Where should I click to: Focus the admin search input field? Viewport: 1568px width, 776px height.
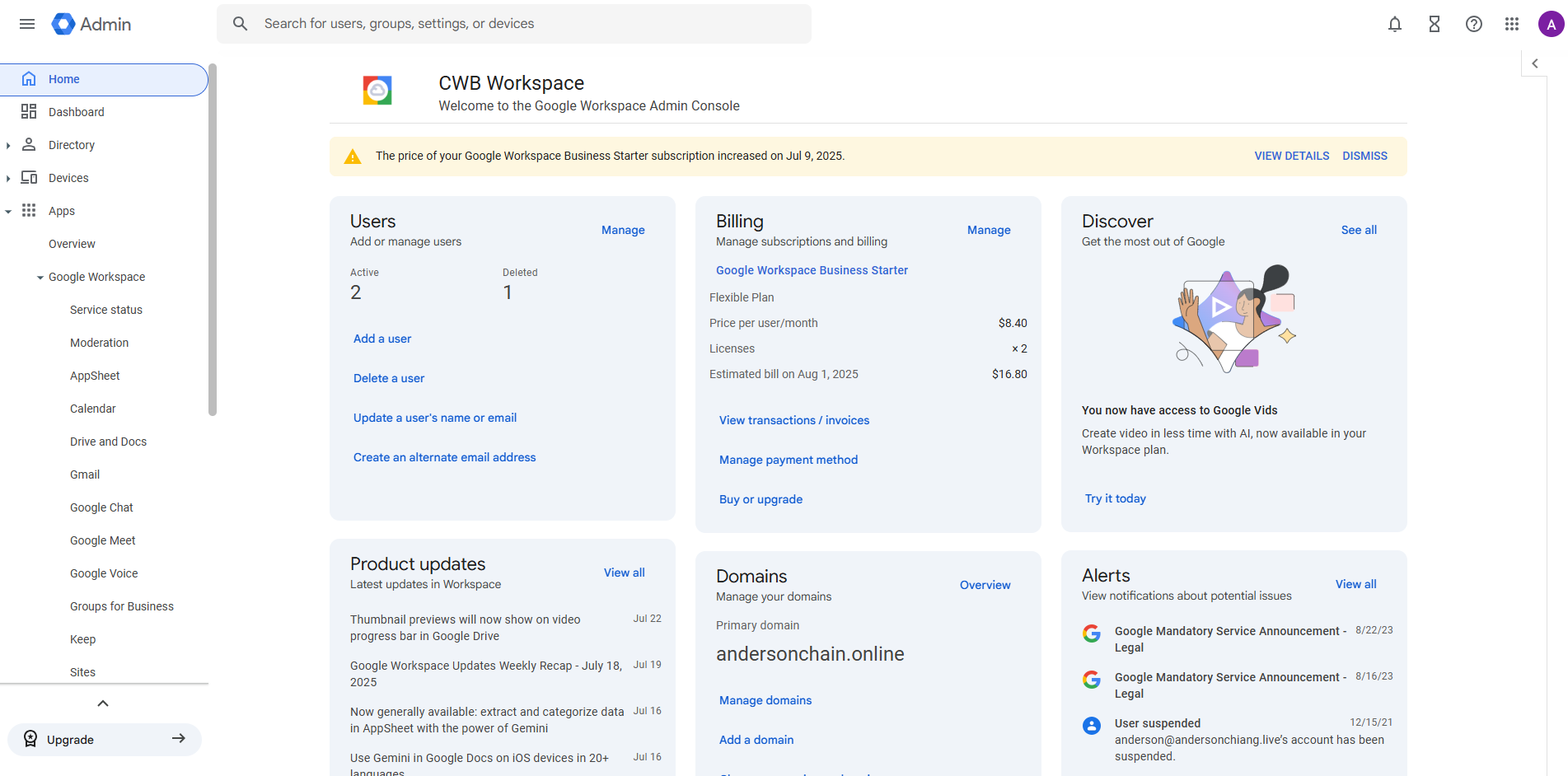point(514,24)
